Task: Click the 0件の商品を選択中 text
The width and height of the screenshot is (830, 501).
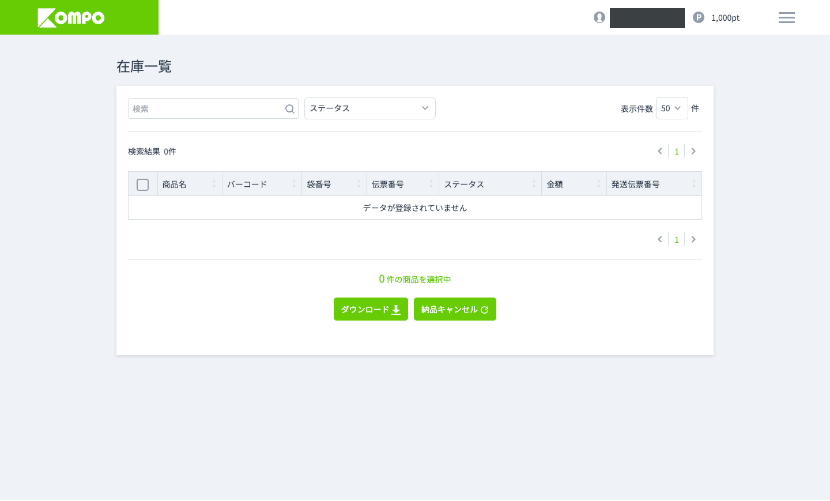Action: coord(414,279)
